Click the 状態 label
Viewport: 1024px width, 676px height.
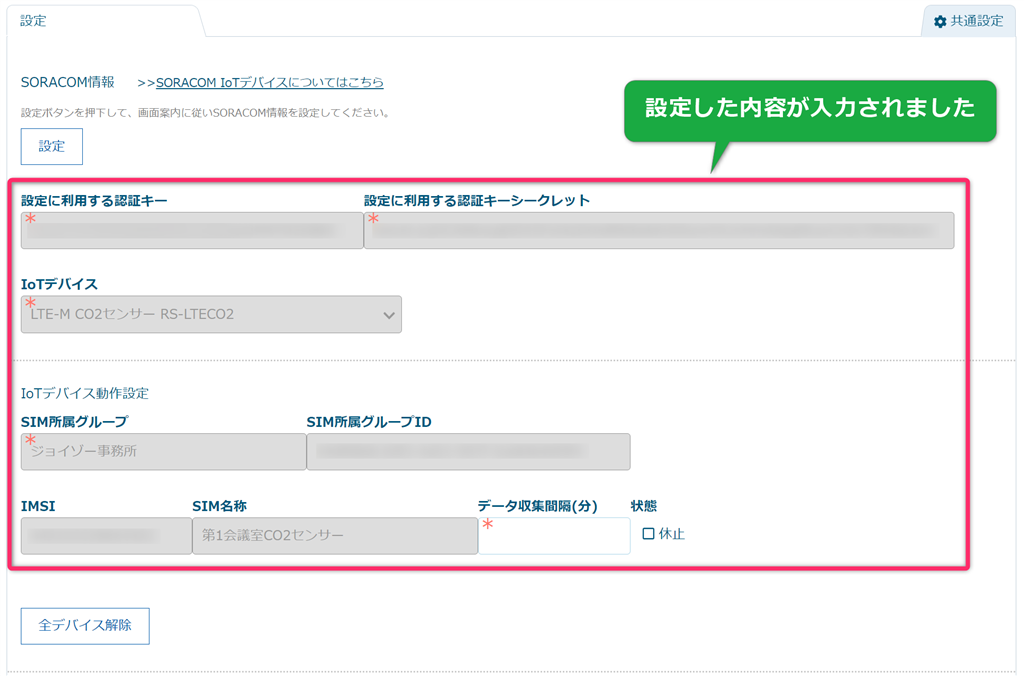pos(644,506)
